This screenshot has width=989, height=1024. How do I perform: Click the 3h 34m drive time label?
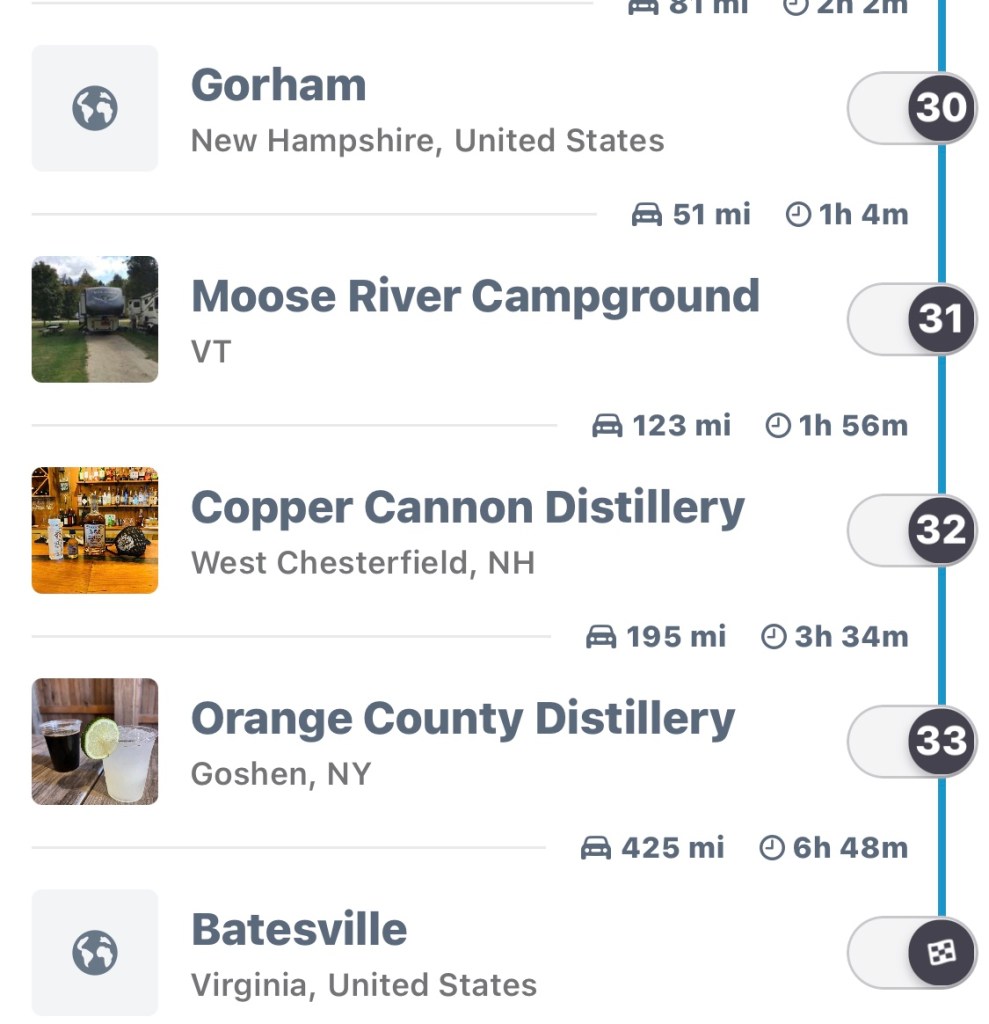(x=850, y=637)
